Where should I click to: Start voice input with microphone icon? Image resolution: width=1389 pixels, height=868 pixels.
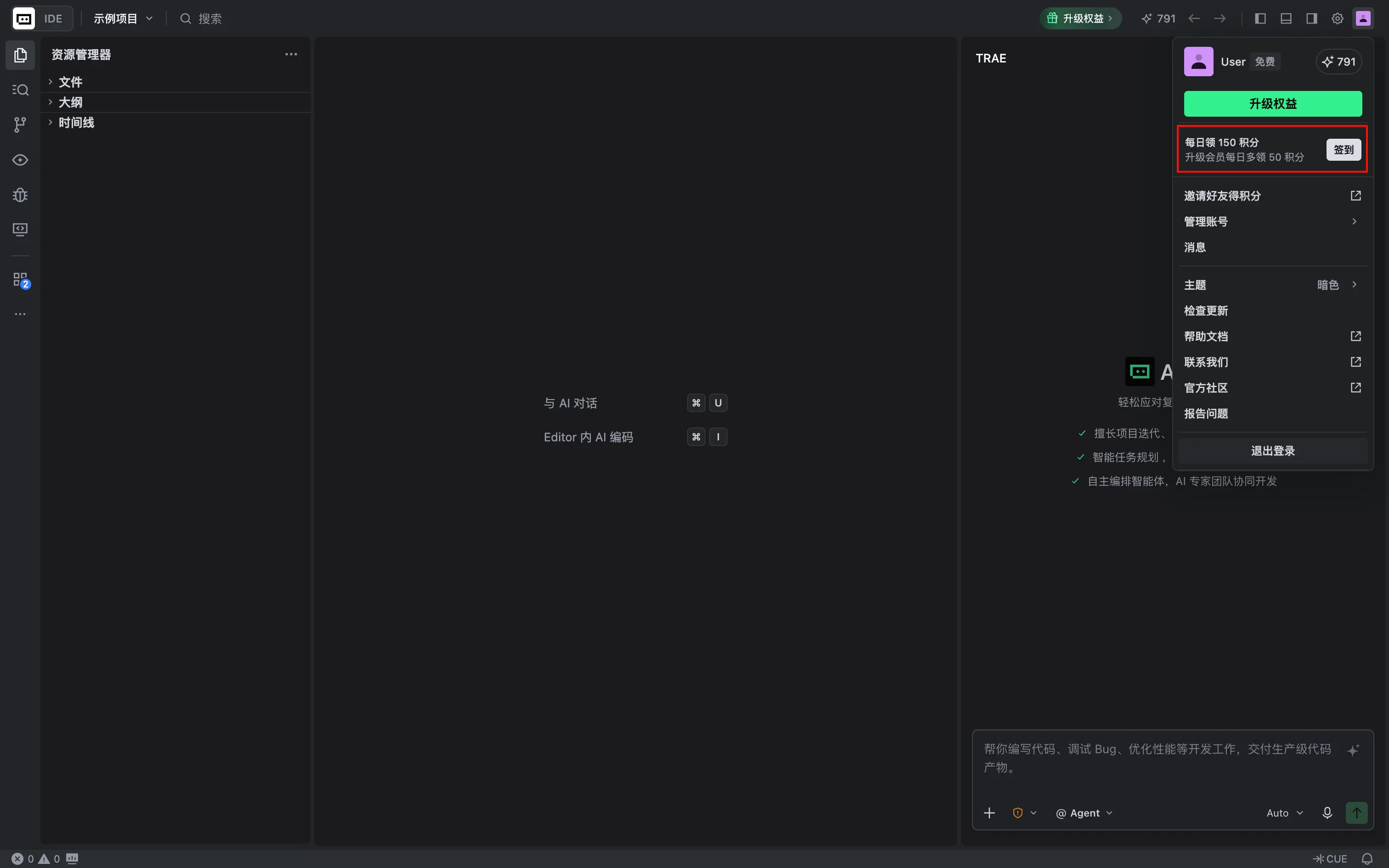pos(1327,813)
